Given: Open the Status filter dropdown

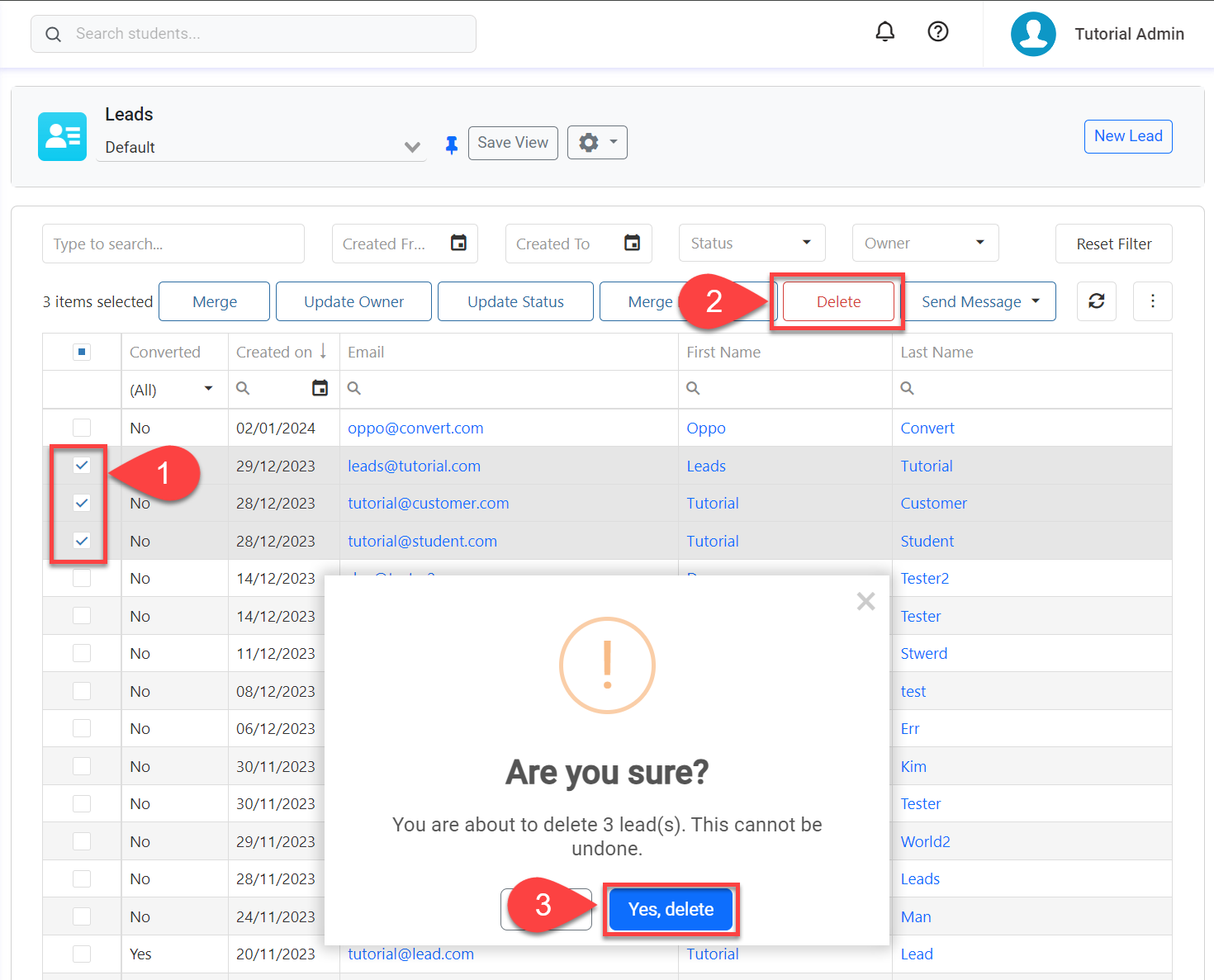Looking at the screenshot, I should point(752,243).
